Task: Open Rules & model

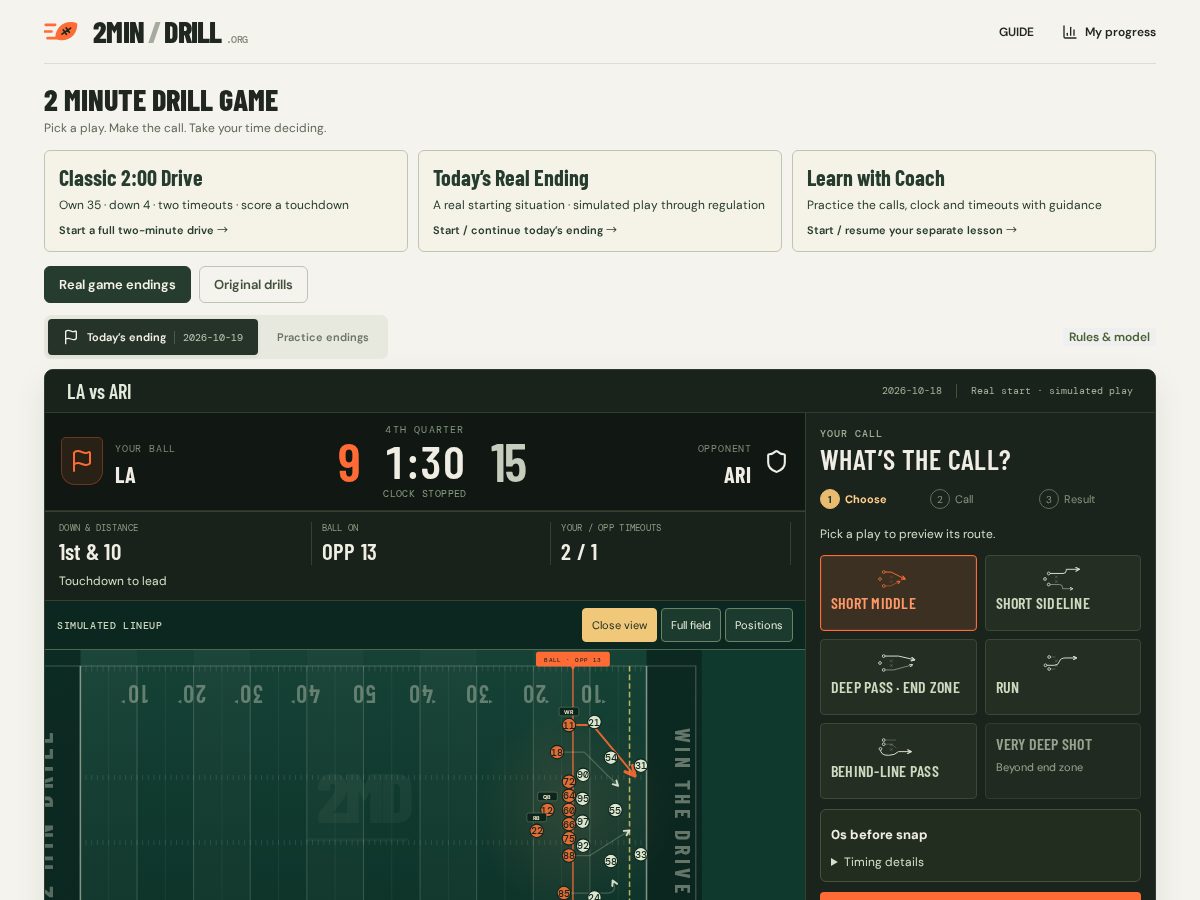Action: (1109, 337)
